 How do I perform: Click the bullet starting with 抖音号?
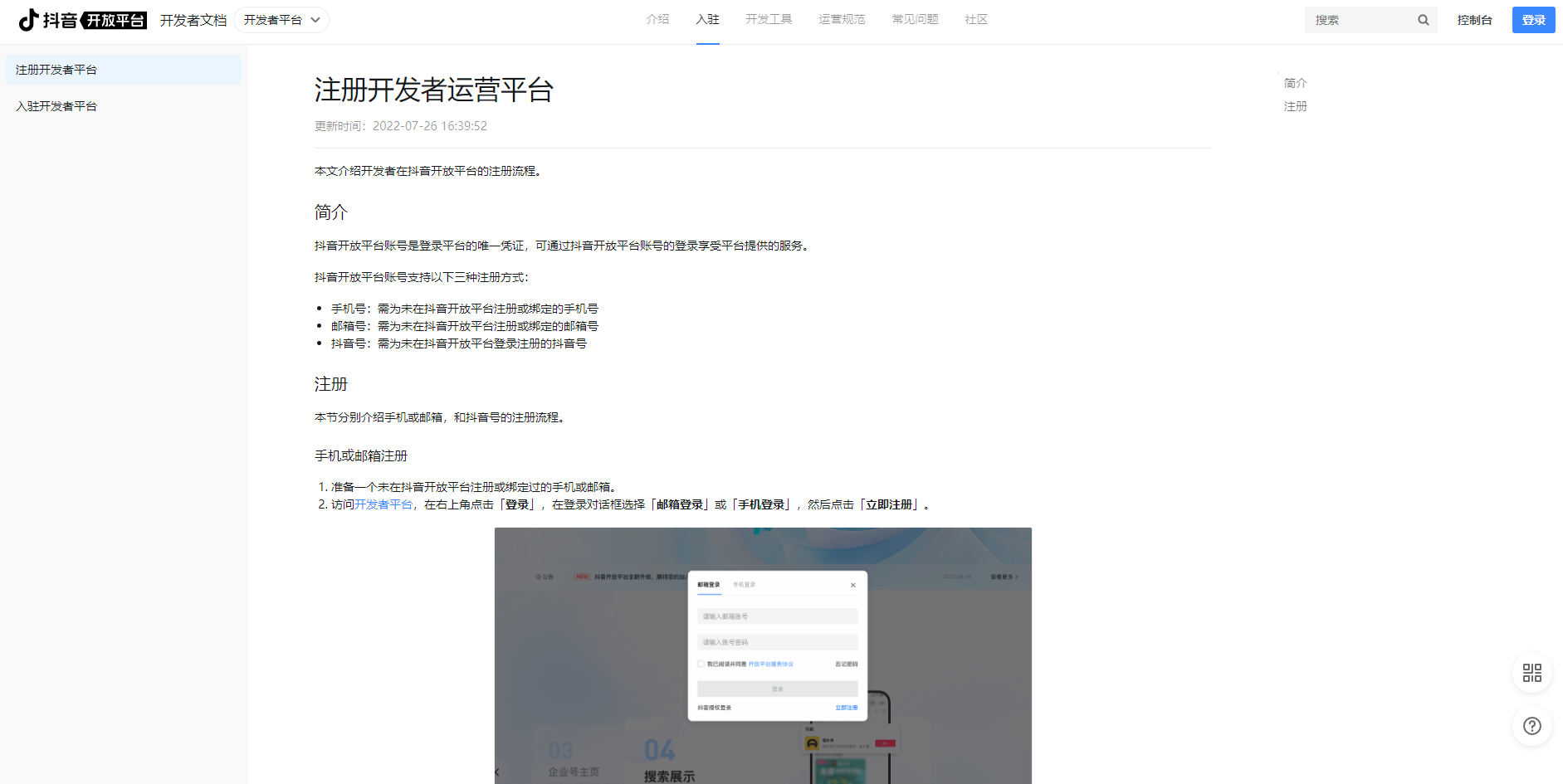tap(458, 343)
